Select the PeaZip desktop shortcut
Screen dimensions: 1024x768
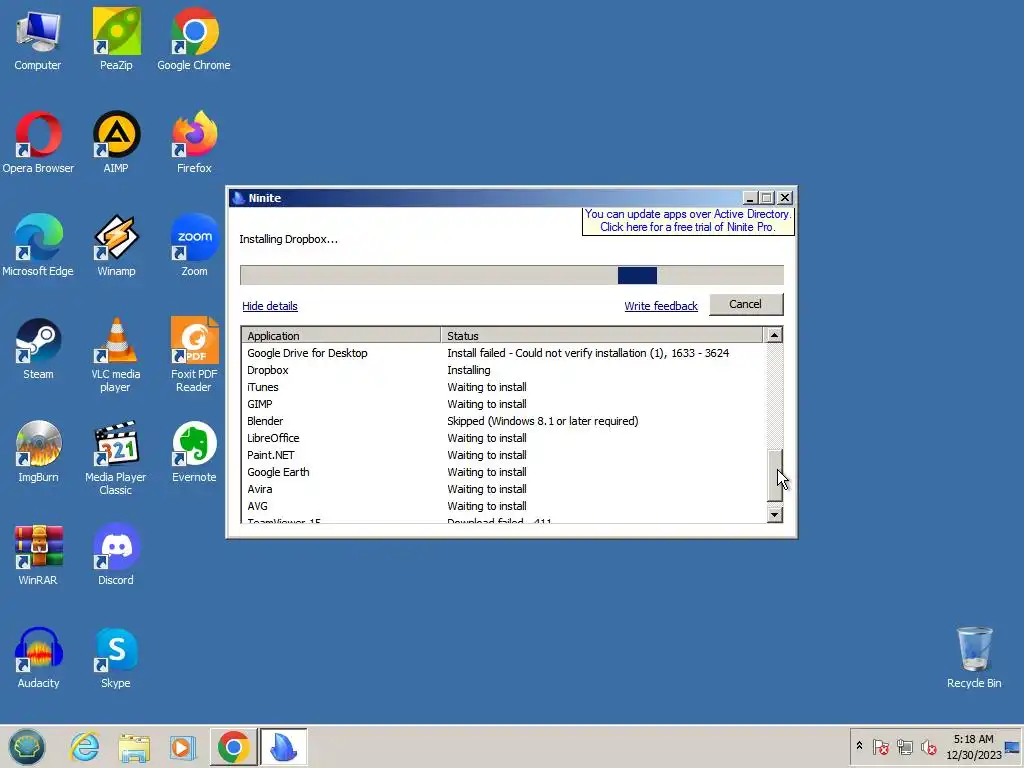coord(116,40)
